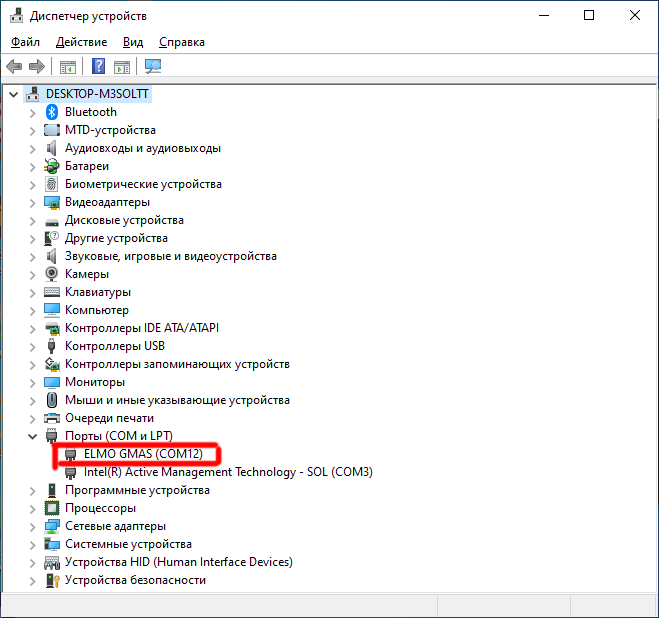The height and width of the screenshot is (618, 659).
Task: Select Мыши и иные указывающие устройства label
Action: (x=177, y=400)
